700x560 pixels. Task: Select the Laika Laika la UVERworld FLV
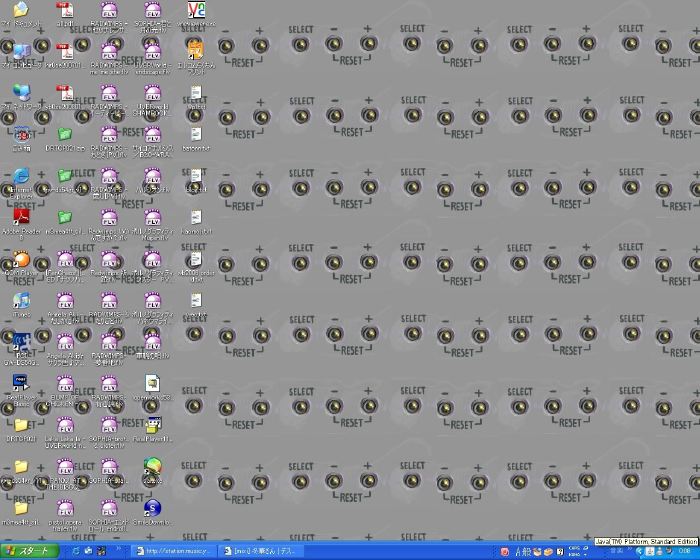coord(65,425)
